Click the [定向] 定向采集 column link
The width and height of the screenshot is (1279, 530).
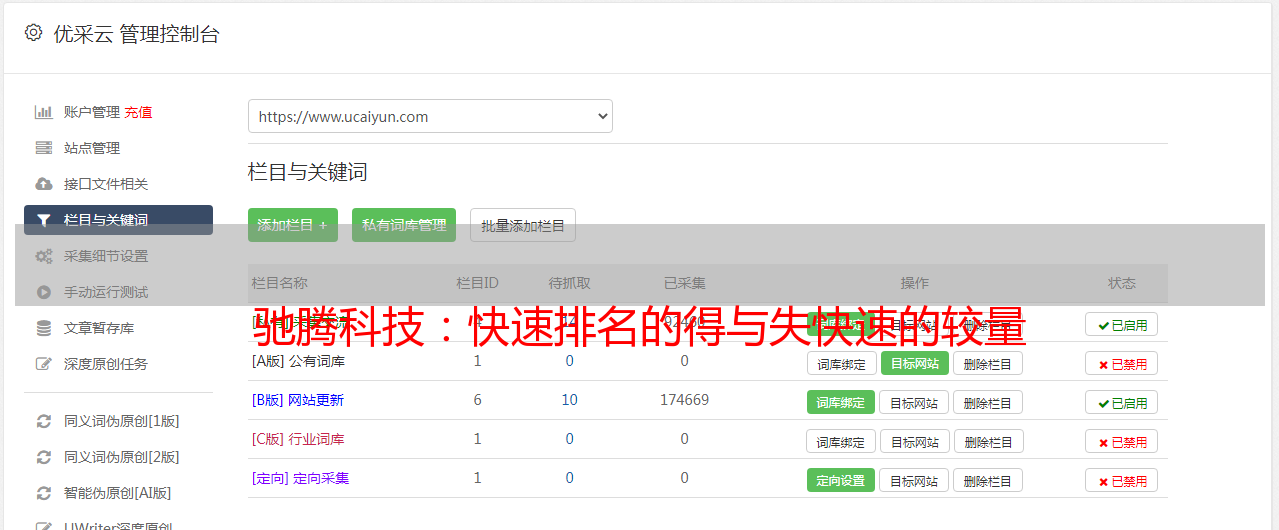[300, 478]
